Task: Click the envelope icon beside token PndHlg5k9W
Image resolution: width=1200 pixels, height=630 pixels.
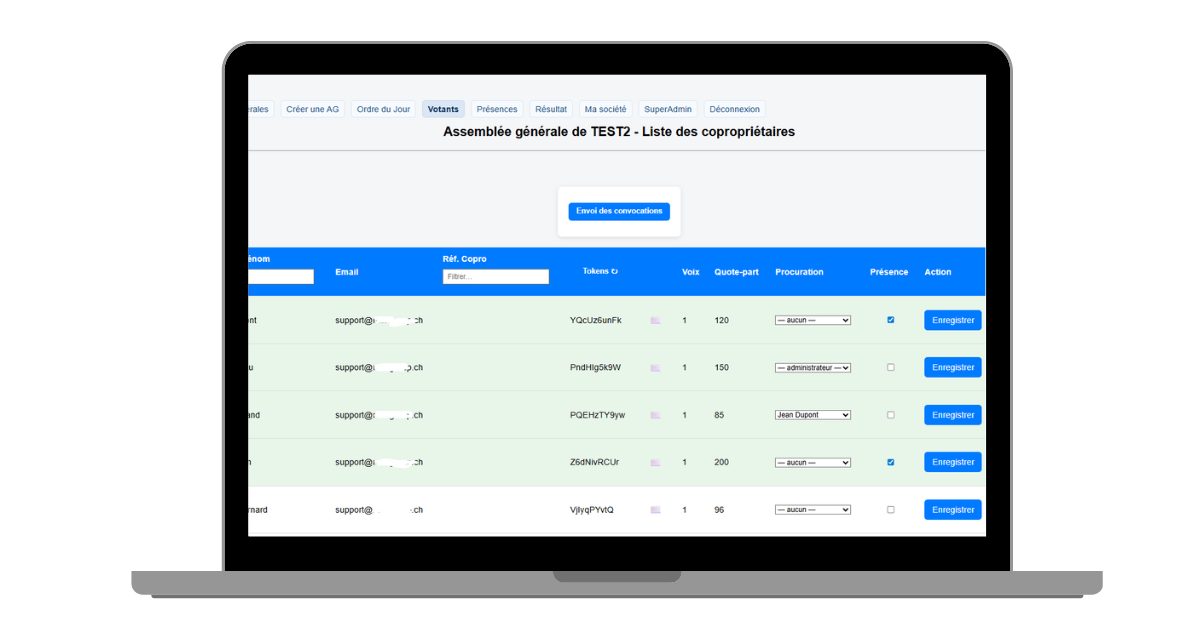Action: click(x=656, y=368)
